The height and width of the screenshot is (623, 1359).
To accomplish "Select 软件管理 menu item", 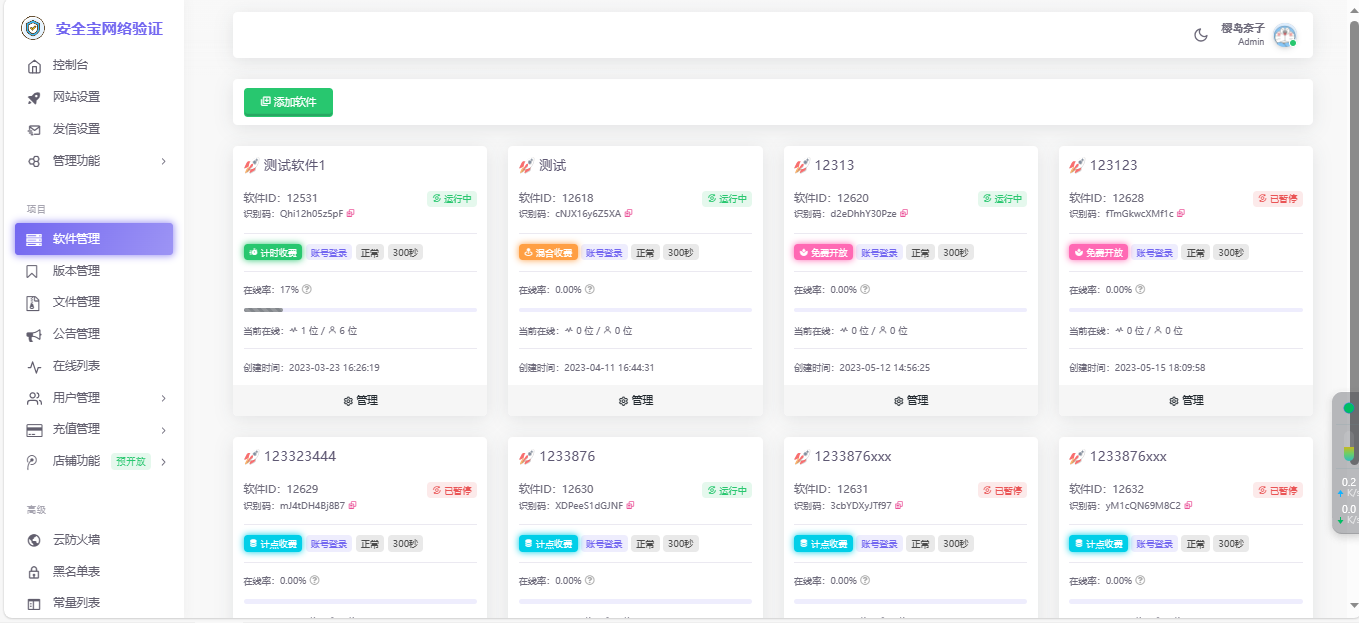I will coord(94,239).
